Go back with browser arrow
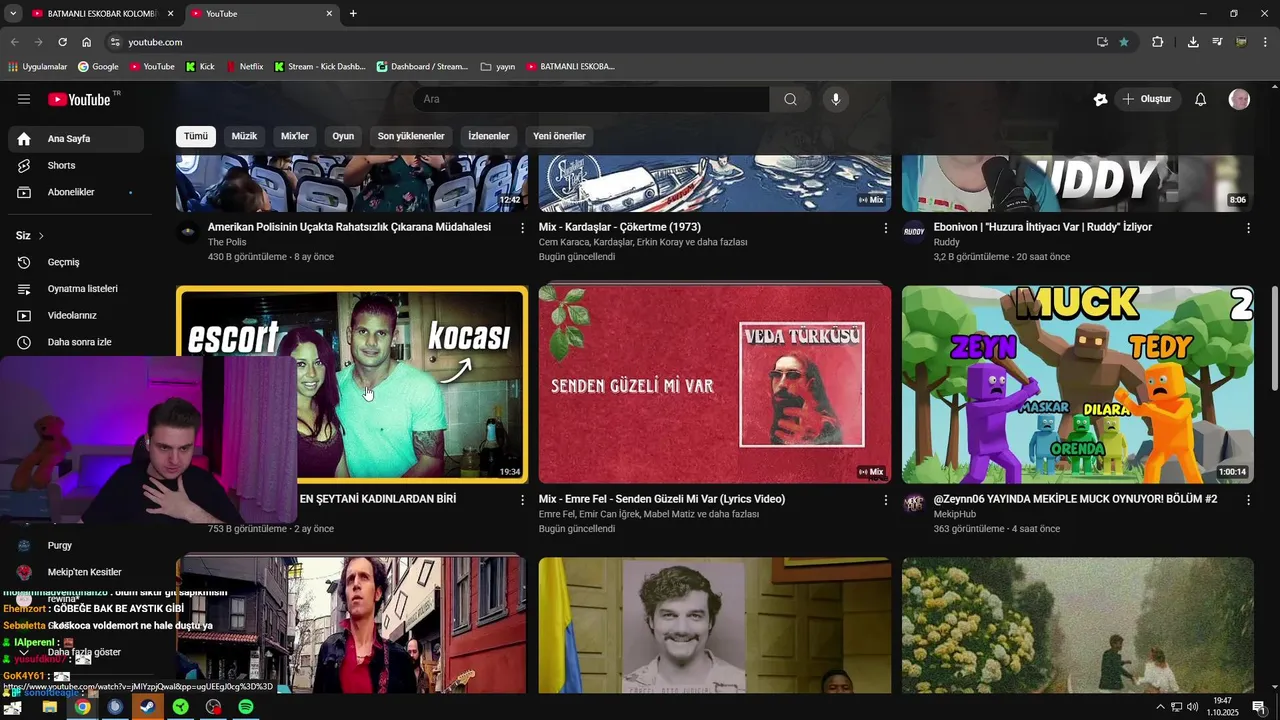Image resolution: width=1280 pixels, height=720 pixels. click(14, 42)
